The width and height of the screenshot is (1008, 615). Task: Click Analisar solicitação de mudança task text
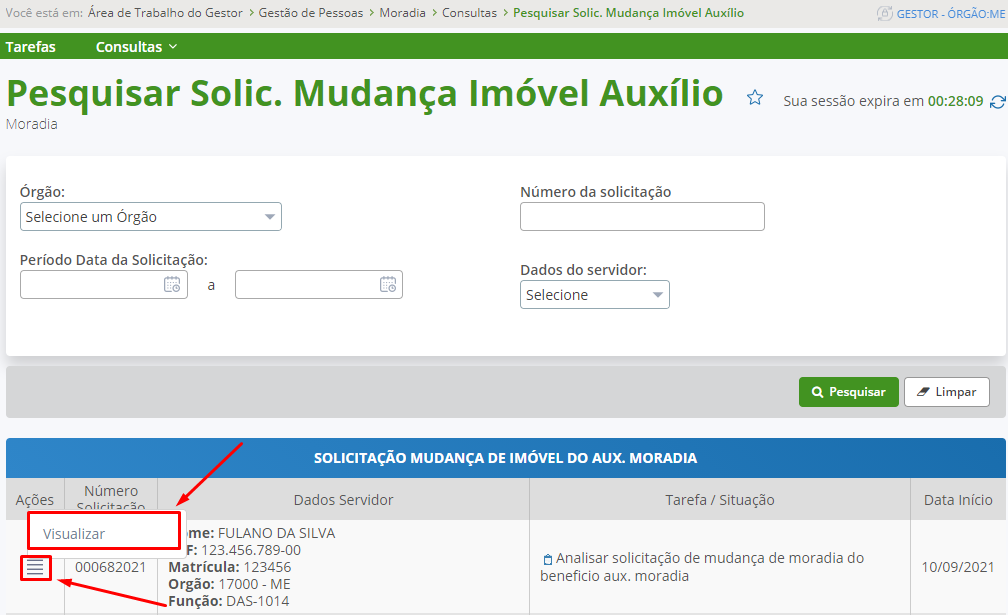(x=702, y=567)
